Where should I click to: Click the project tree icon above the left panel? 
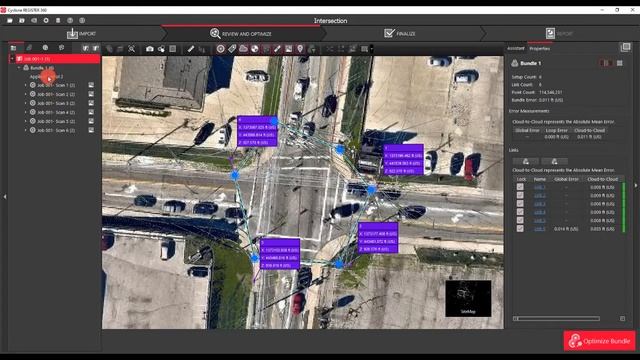pyautogui.click(x=13, y=48)
